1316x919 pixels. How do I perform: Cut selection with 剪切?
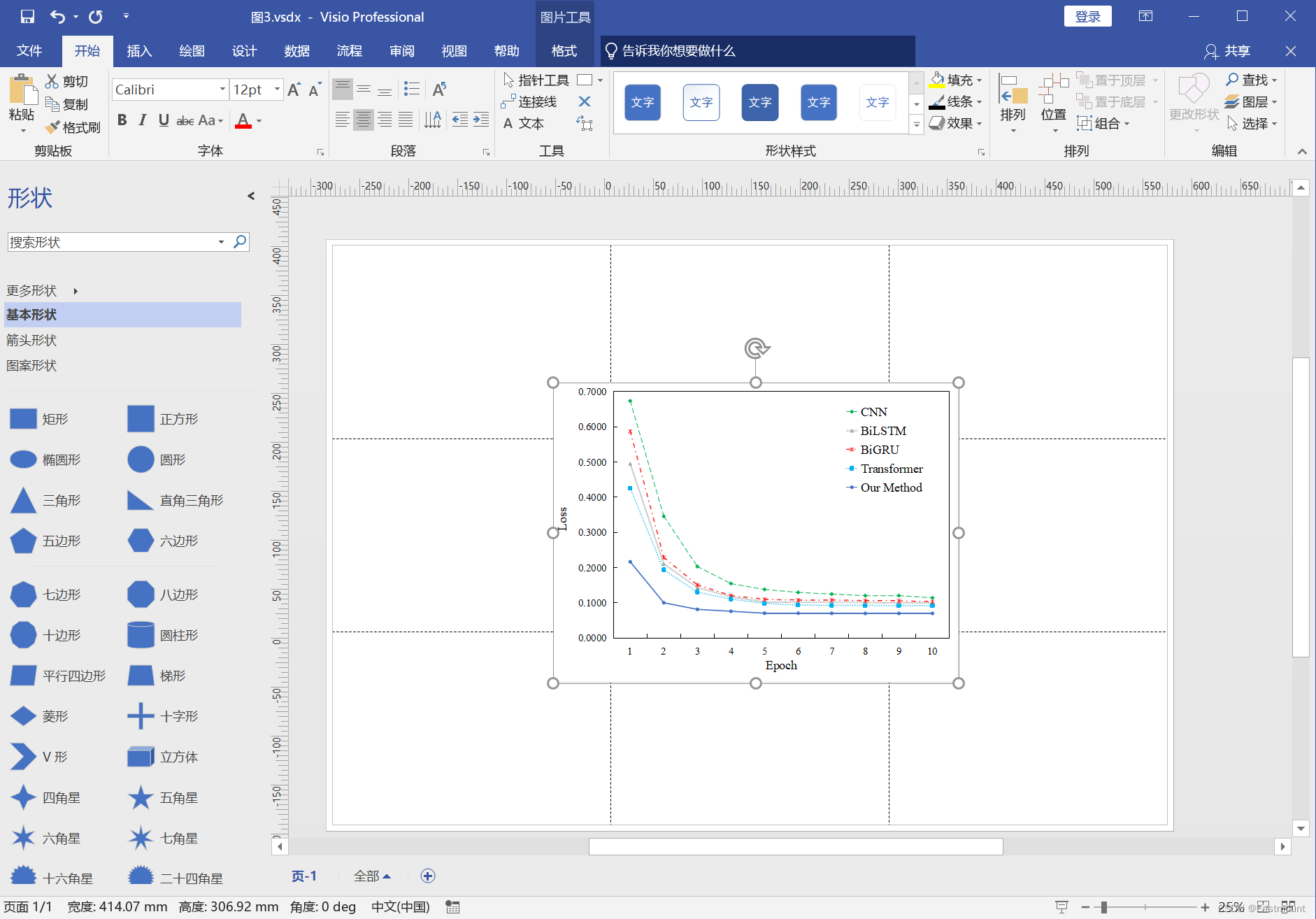coord(67,81)
